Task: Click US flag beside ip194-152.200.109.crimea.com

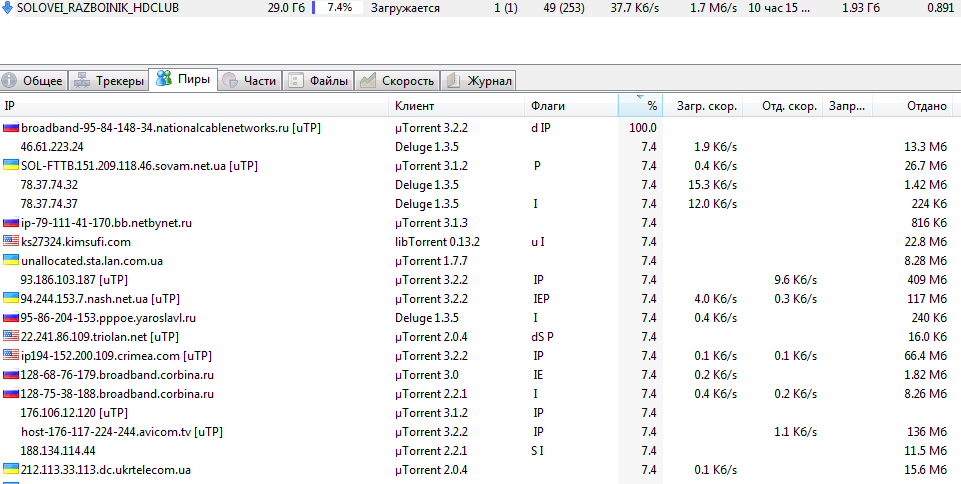Action: click(x=11, y=355)
